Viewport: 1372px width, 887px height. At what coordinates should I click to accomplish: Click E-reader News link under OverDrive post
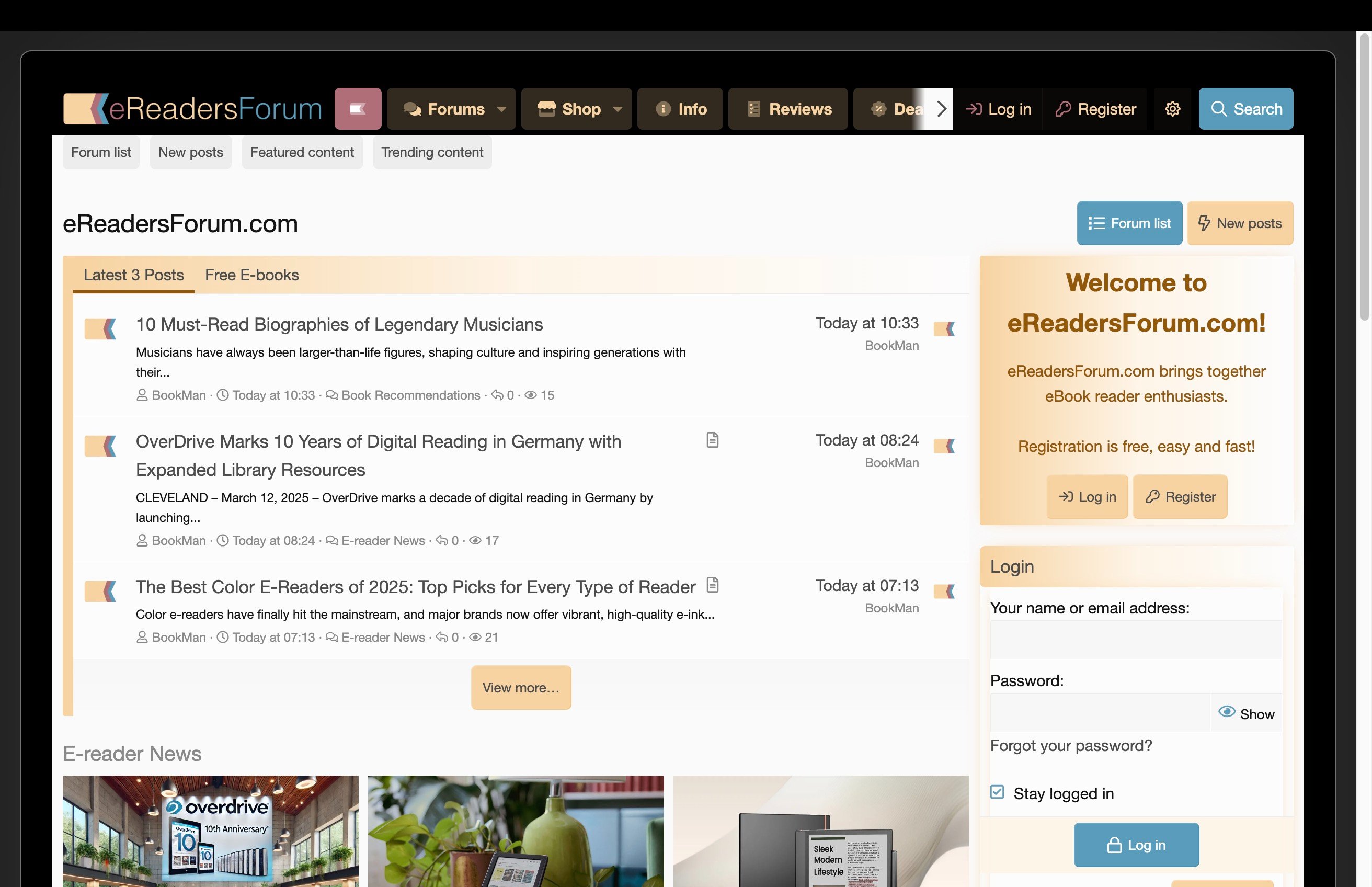[x=383, y=540]
